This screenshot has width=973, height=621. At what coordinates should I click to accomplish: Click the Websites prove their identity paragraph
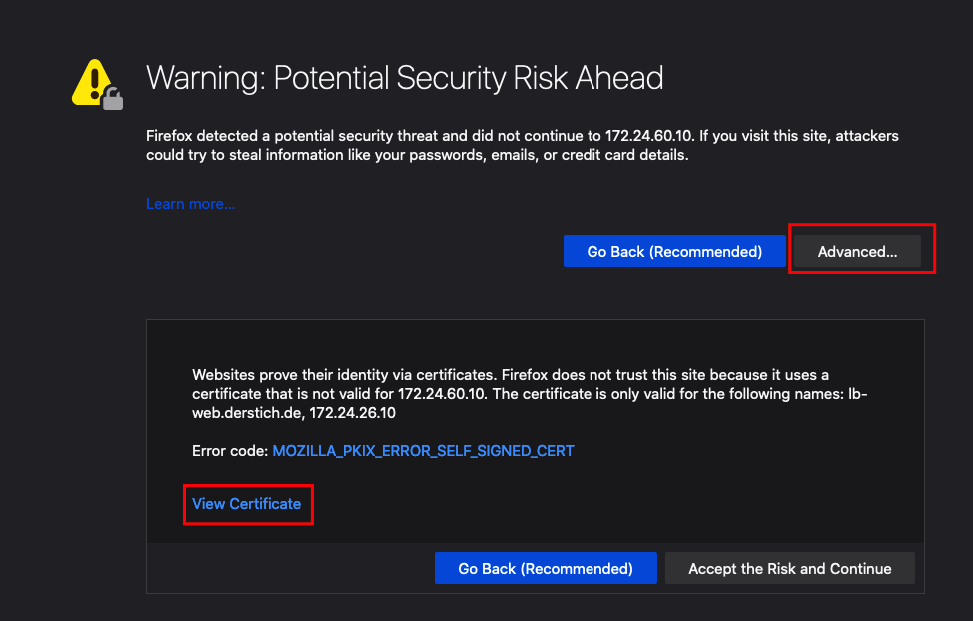click(x=529, y=394)
